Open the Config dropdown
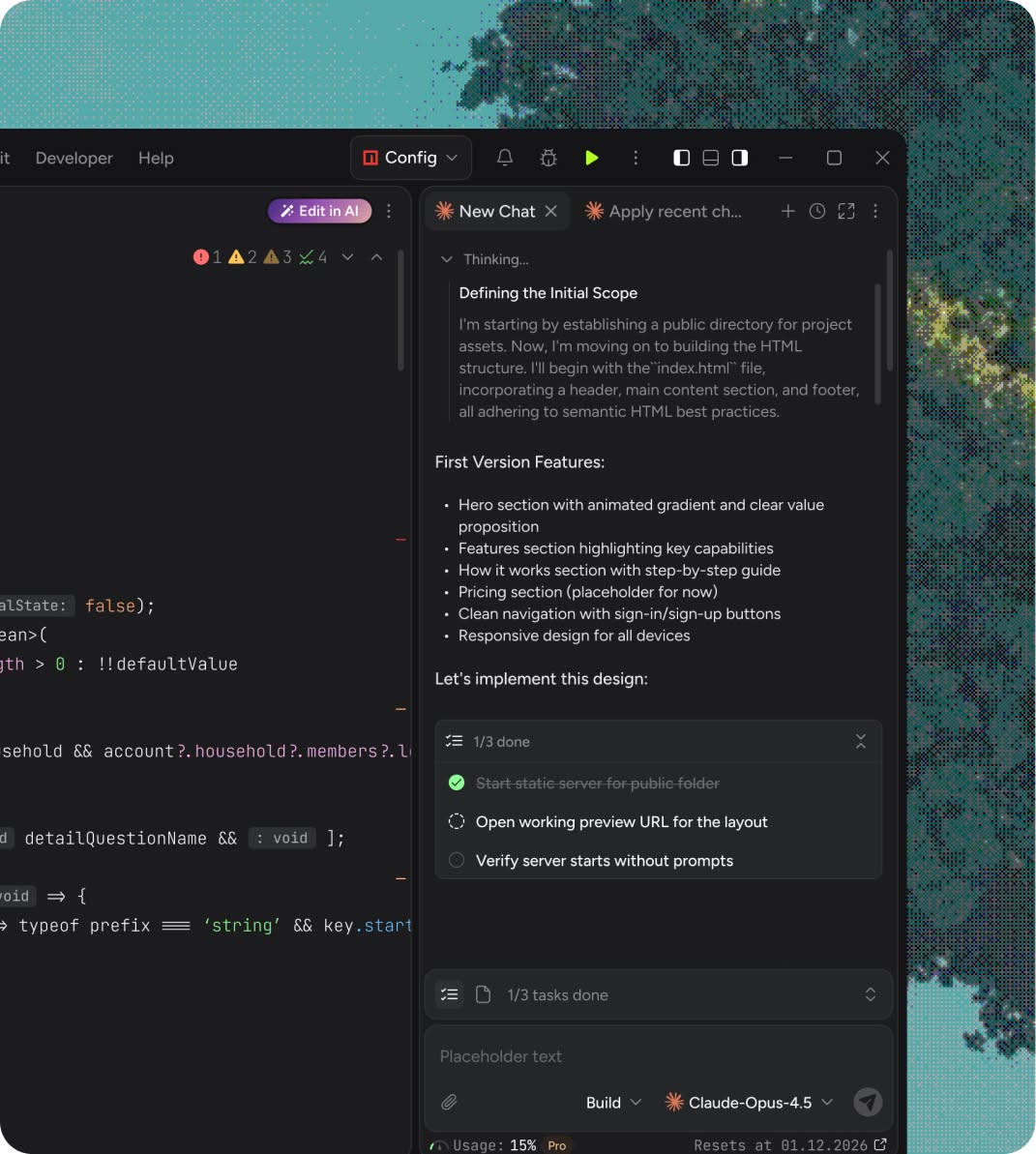 [410, 157]
